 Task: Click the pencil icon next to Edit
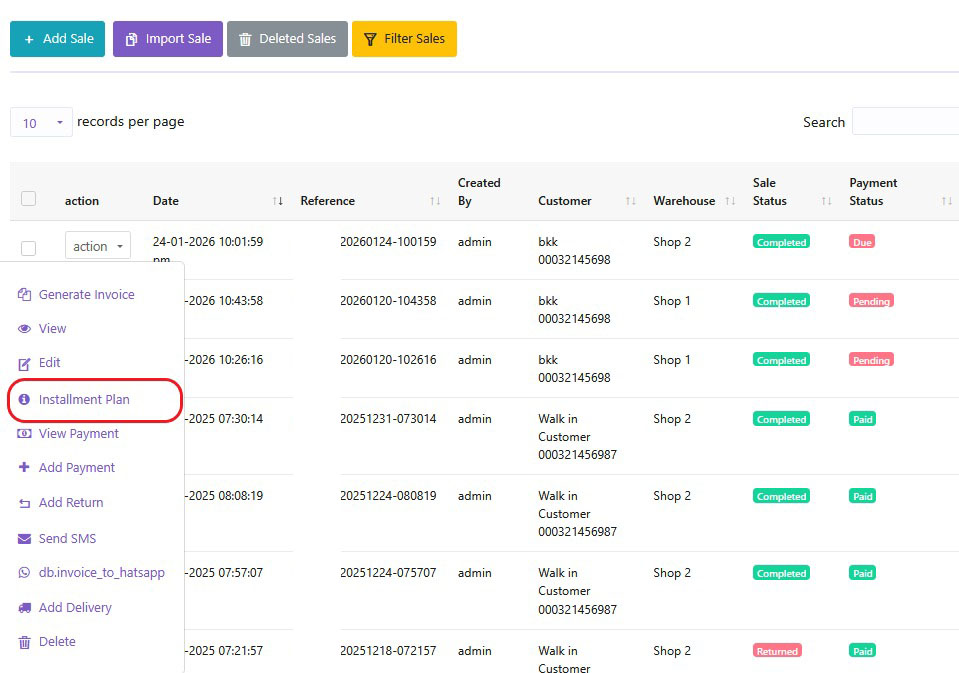pyautogui.click(x=25, y=364)
